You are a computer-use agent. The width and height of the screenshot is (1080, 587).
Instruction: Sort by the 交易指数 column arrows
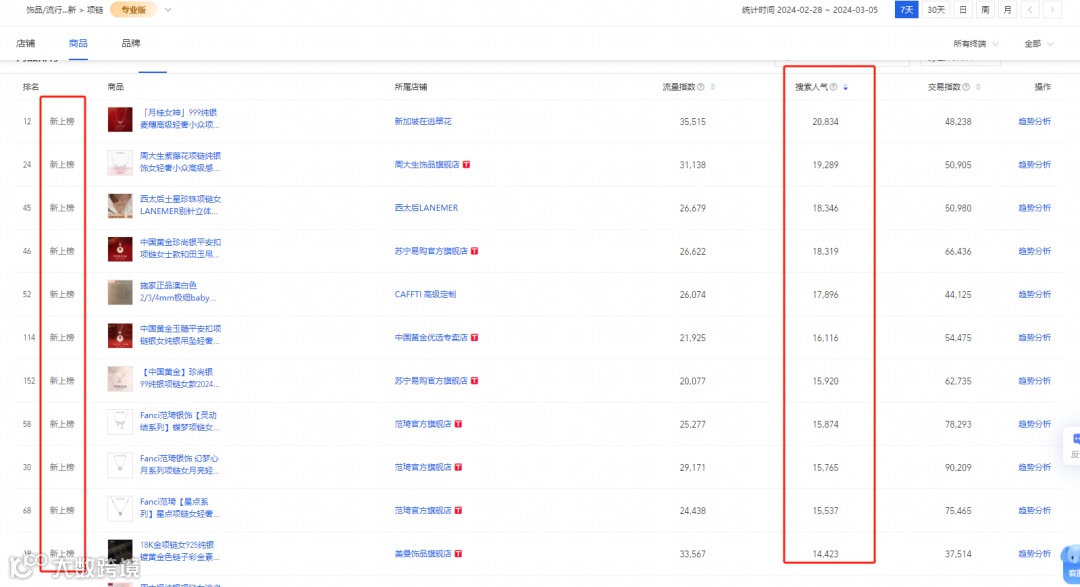coord(978,87)
